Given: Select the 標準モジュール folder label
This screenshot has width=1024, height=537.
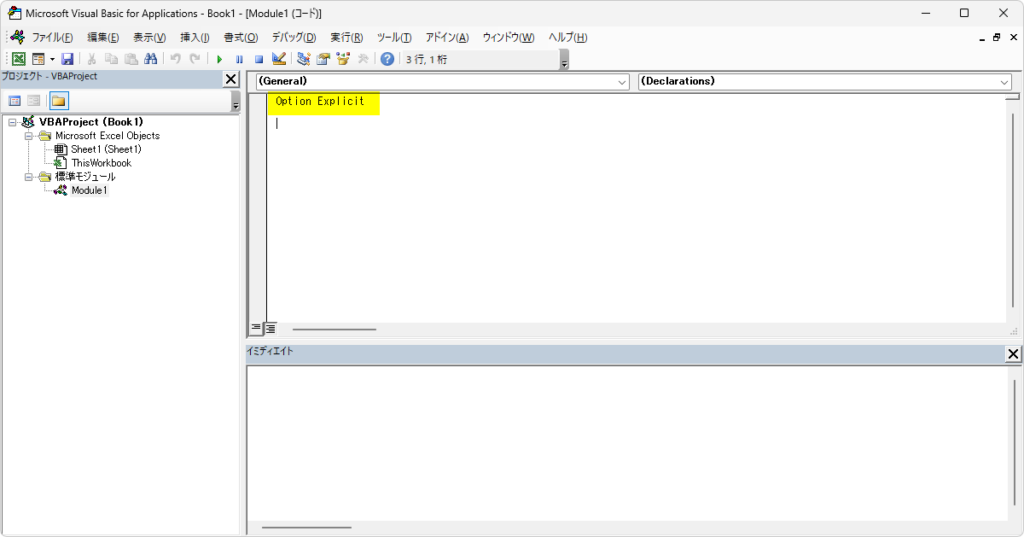Looking at the screenshot, I should pos(86,176).
